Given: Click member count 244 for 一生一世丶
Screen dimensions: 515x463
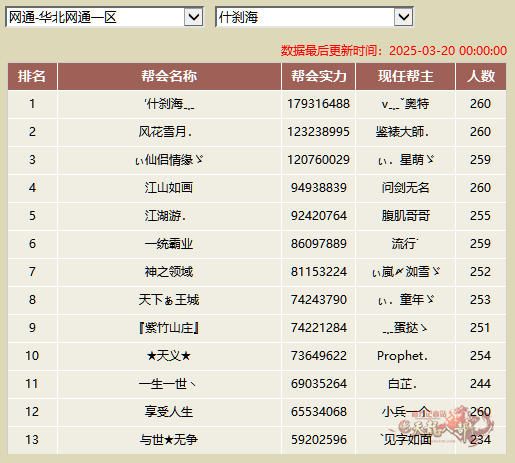Looking at the screenshot, I should 480,384.
